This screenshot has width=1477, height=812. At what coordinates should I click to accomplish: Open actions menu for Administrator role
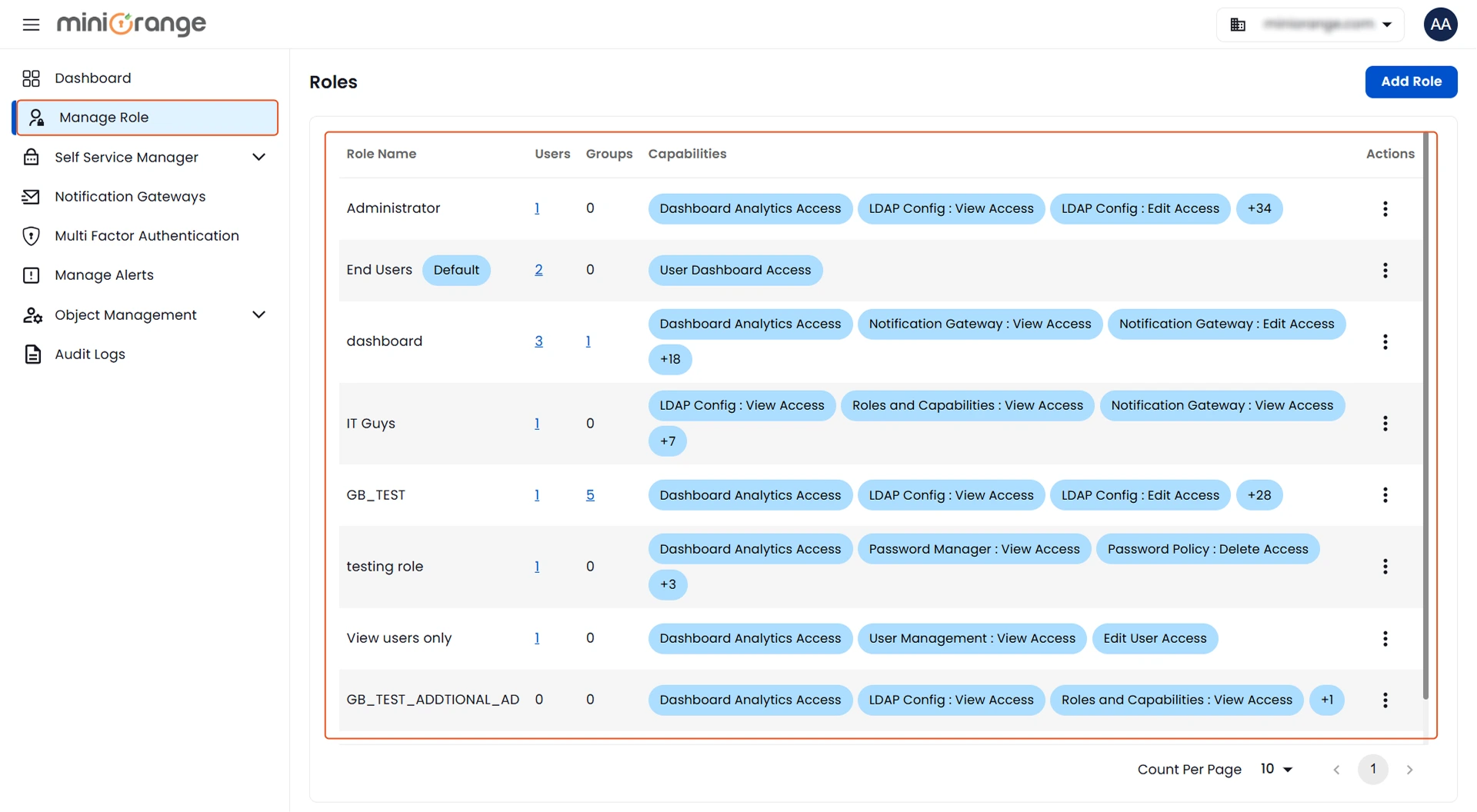[x=1385, y=208]
